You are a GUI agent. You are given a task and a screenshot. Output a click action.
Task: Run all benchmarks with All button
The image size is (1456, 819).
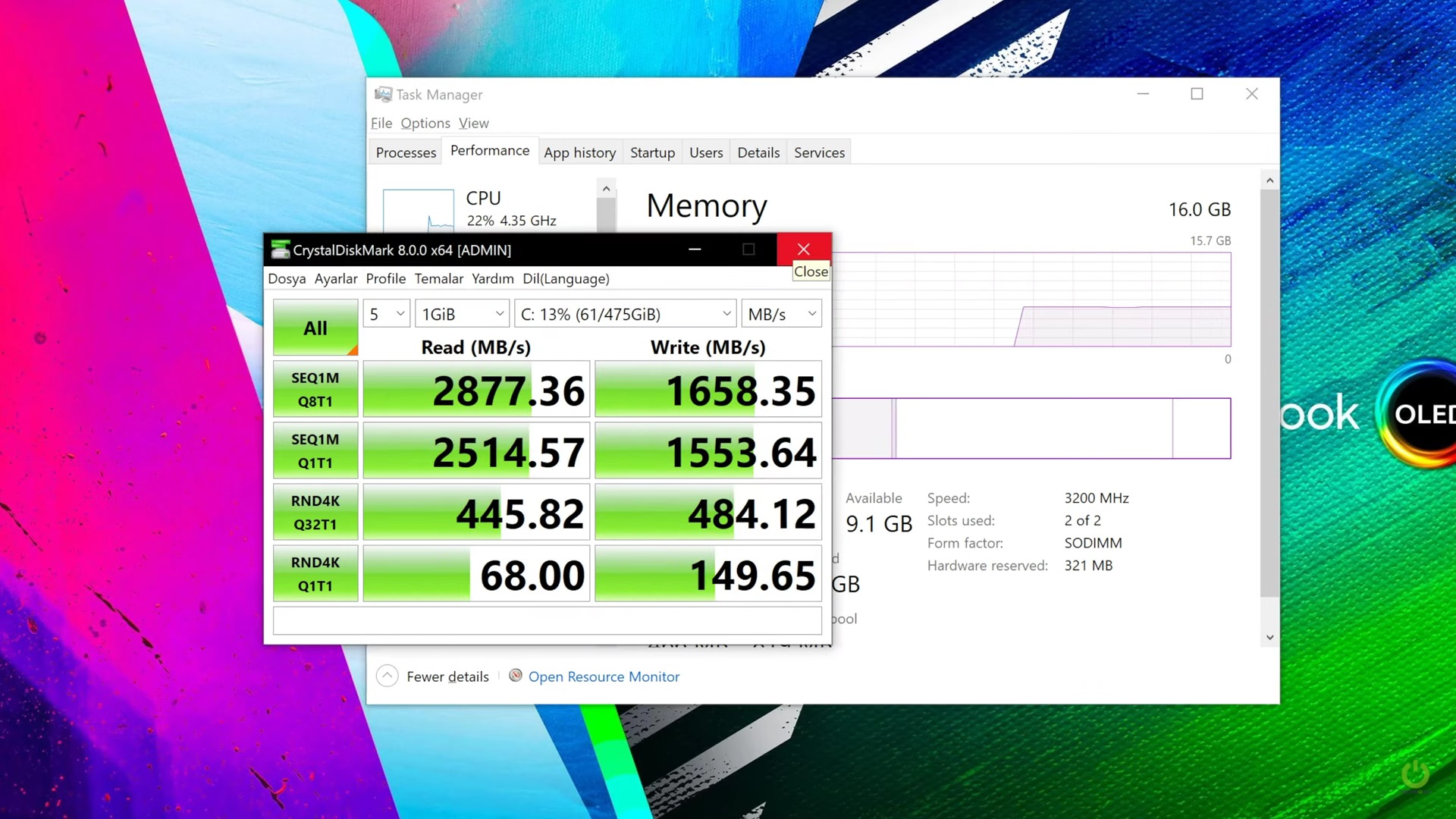coord(315,328)
